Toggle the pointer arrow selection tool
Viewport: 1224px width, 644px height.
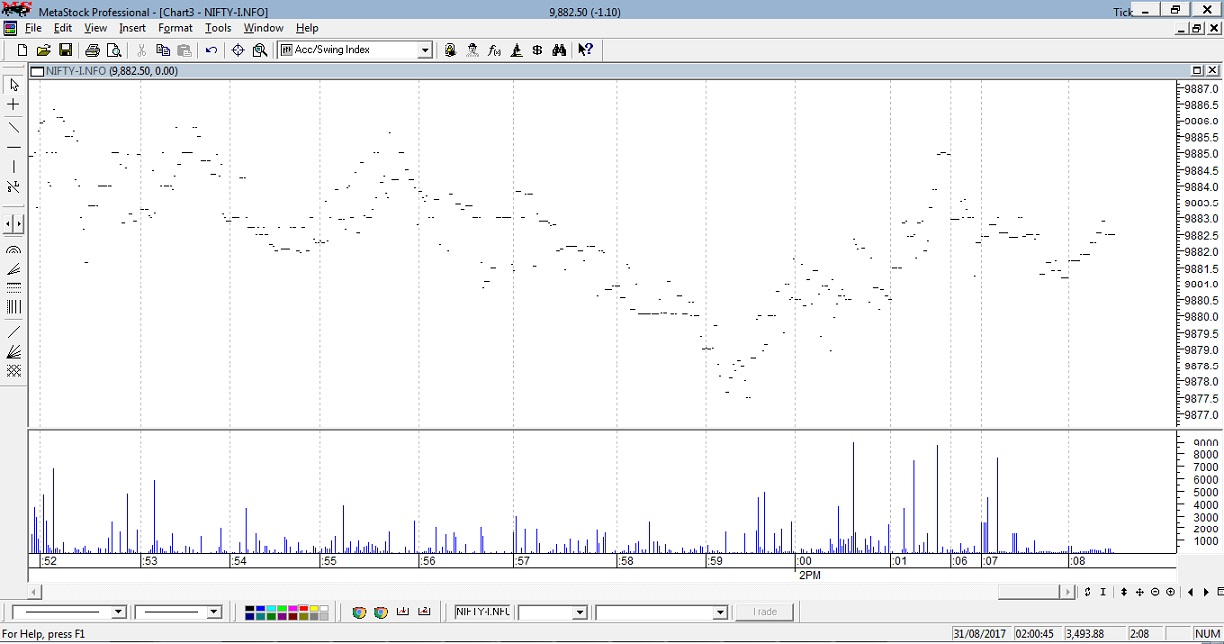(x=14, y=85)
